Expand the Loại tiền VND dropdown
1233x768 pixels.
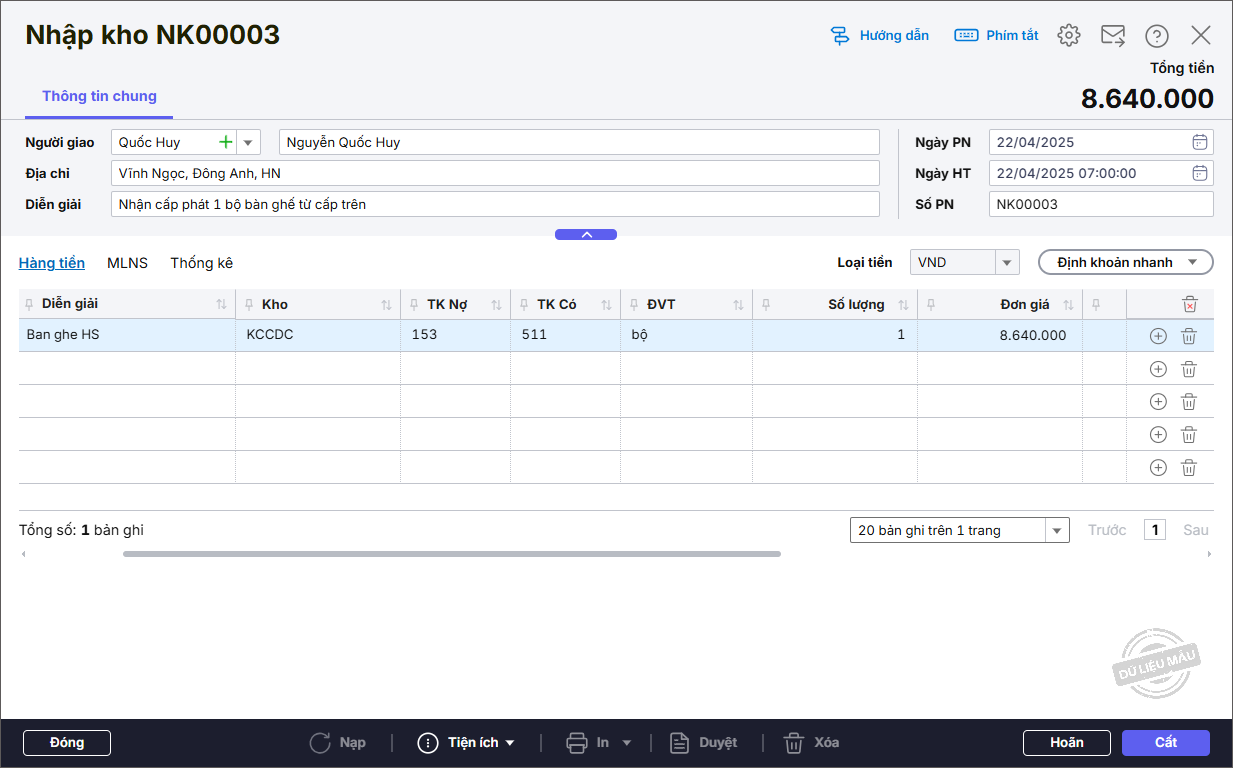[1007, 263]
